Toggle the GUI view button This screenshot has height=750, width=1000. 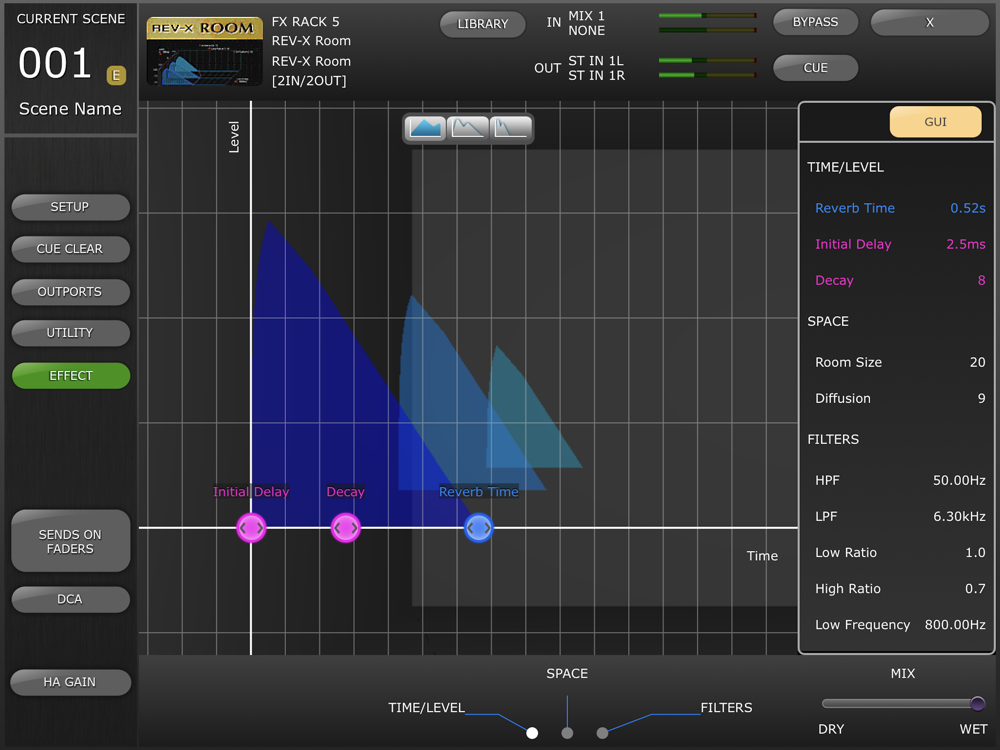click(x=935, y=122)
